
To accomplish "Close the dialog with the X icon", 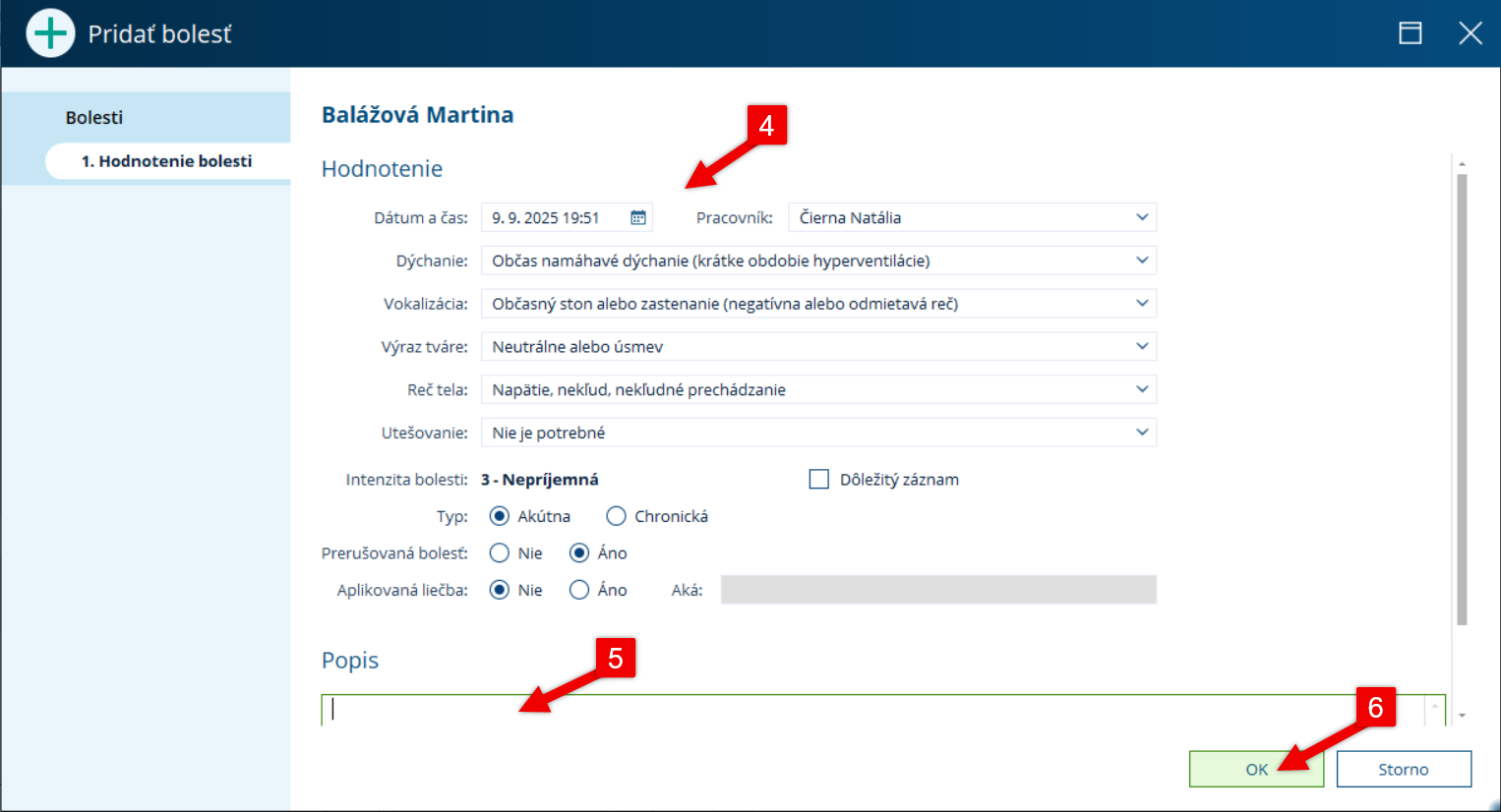I will [x=1471, y=33].
